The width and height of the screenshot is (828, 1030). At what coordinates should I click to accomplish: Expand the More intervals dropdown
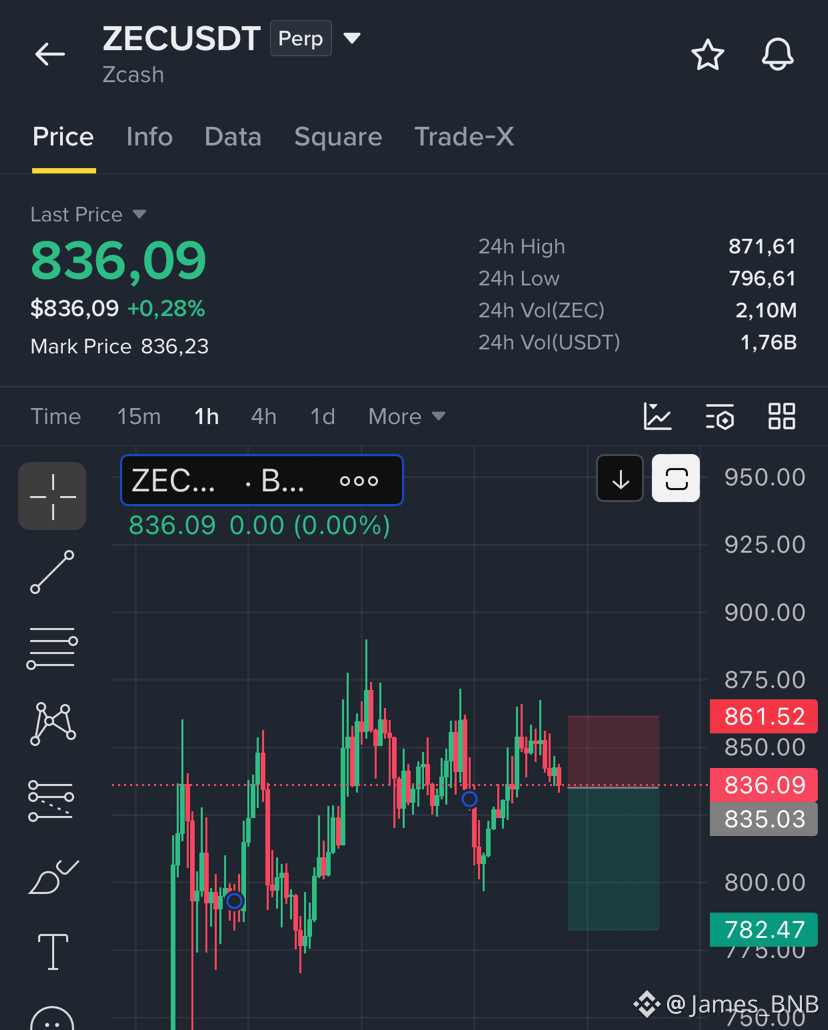click(x=407, y=416)
